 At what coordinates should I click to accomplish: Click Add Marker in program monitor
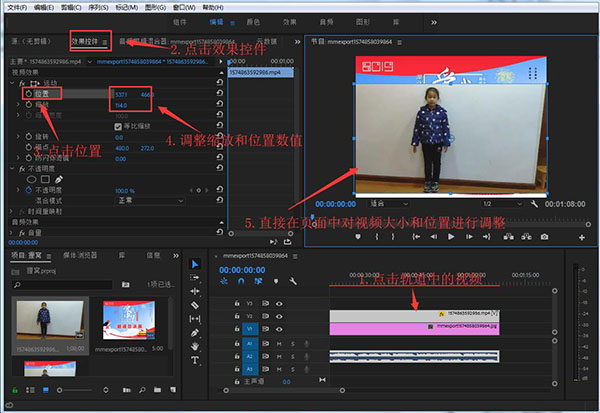(358, 237)
